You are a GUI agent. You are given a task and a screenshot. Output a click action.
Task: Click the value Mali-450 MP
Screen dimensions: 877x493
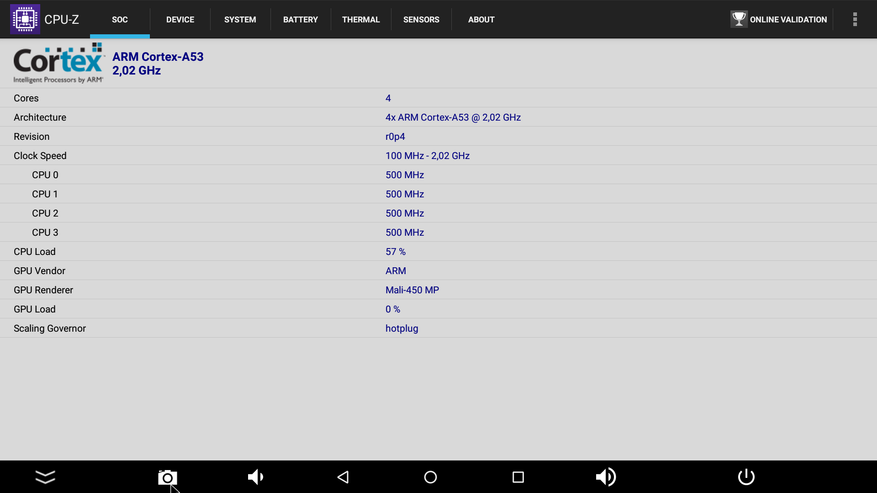[412, 290]
